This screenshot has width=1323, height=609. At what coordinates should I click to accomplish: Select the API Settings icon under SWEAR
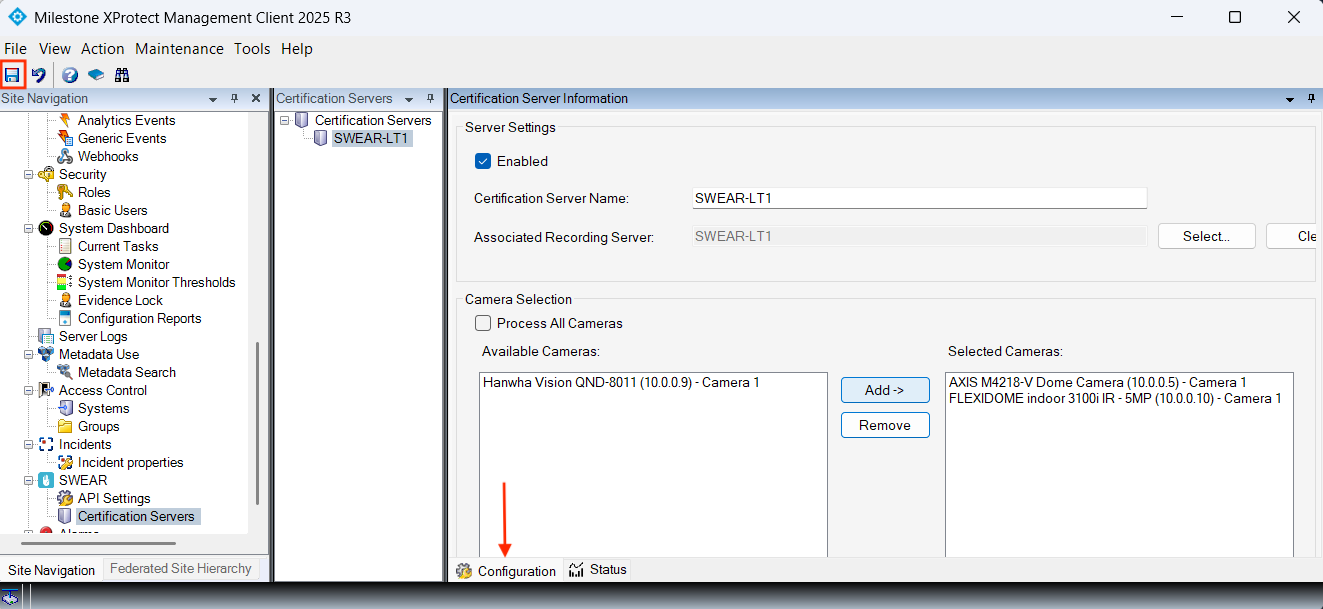tap(65, 498)
